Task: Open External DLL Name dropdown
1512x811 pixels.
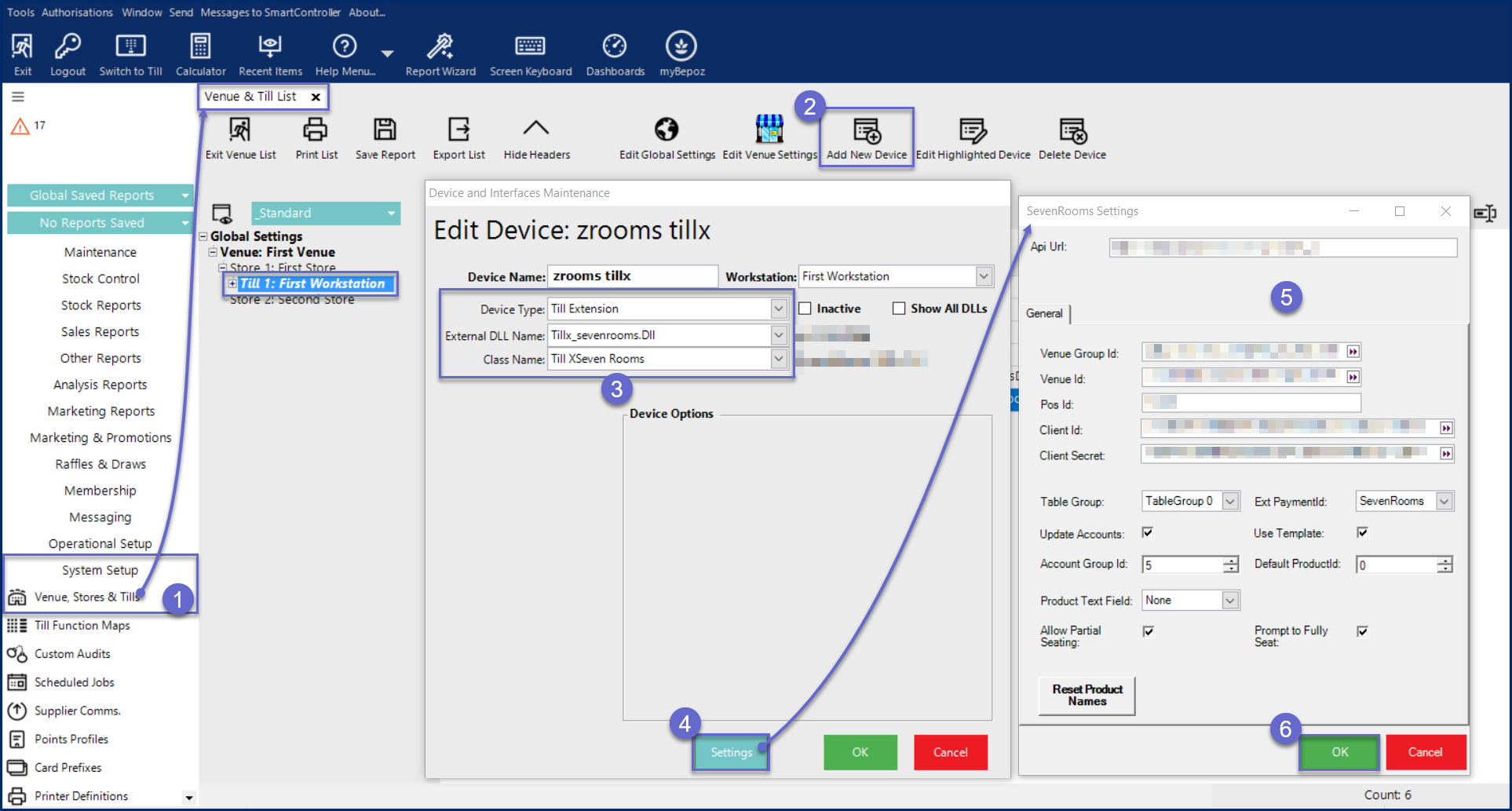Action: click(778, 335)
